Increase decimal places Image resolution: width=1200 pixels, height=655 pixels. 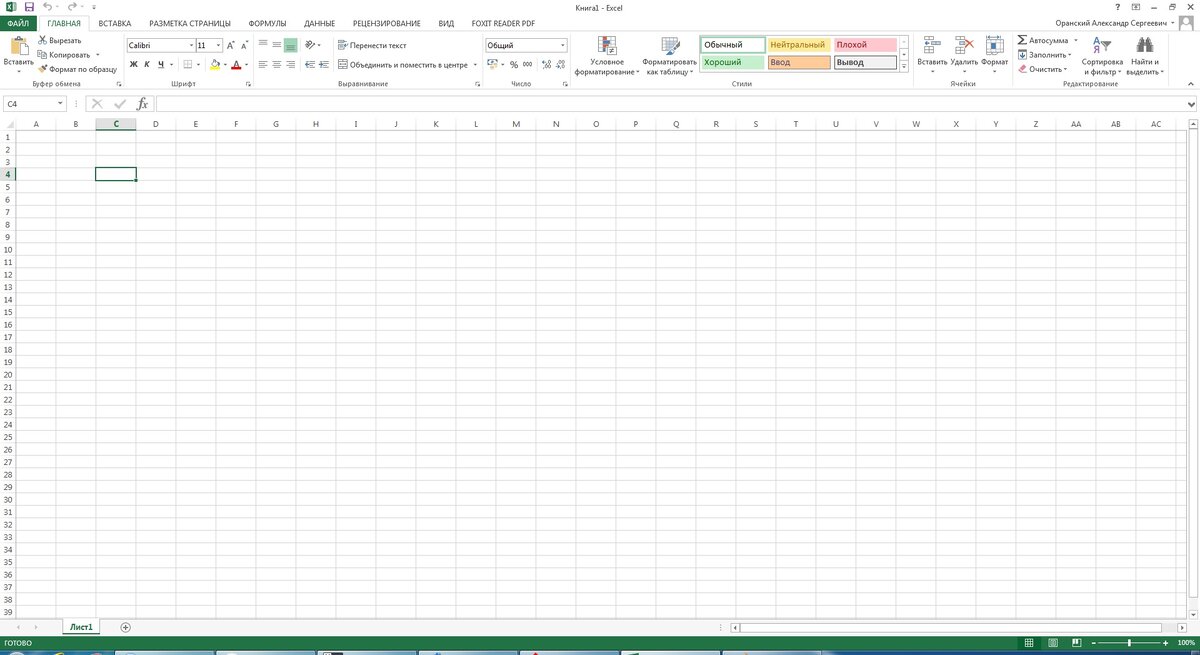click(x=546, y=65)
